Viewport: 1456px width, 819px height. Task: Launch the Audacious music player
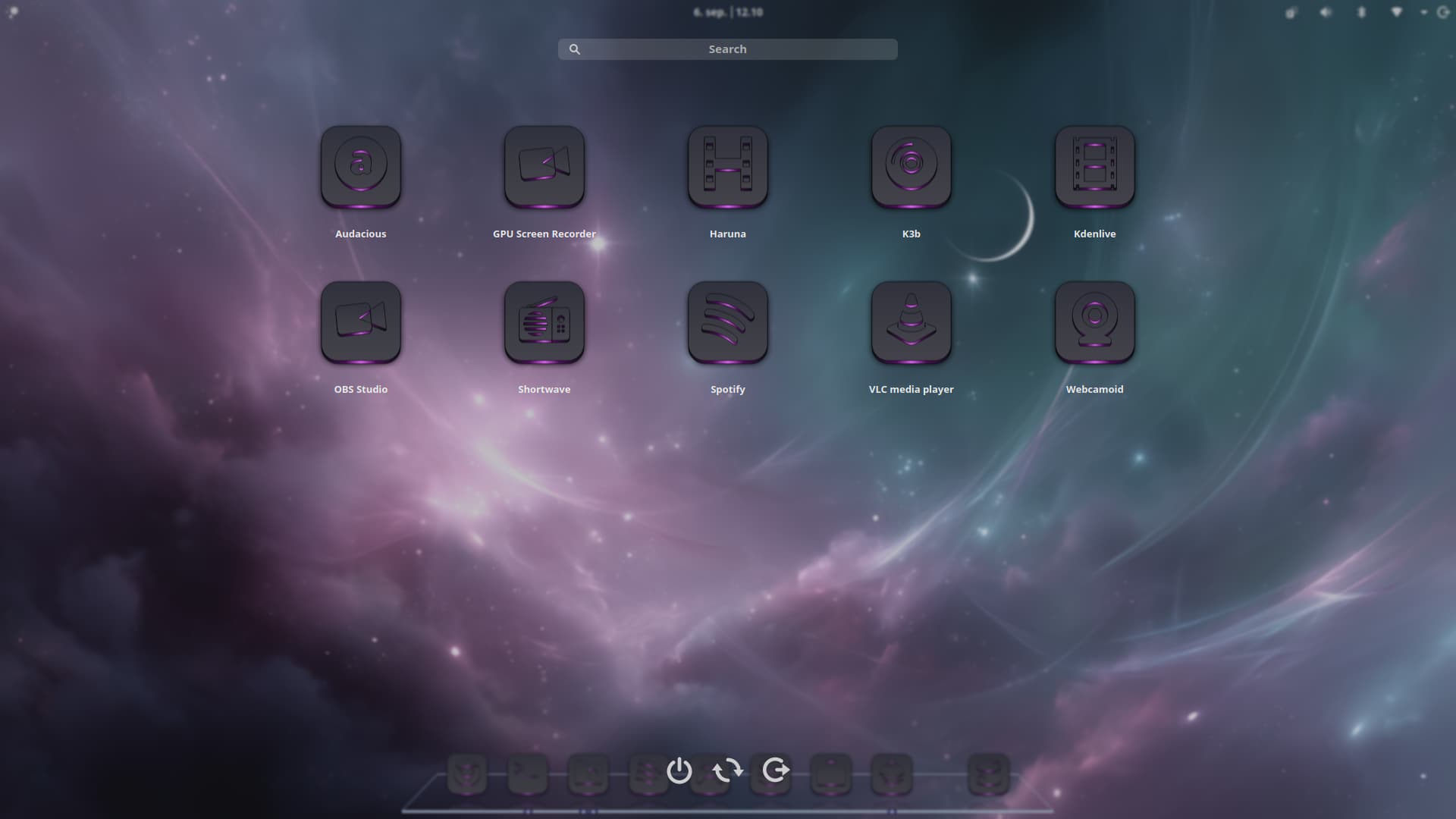[361, 167]
